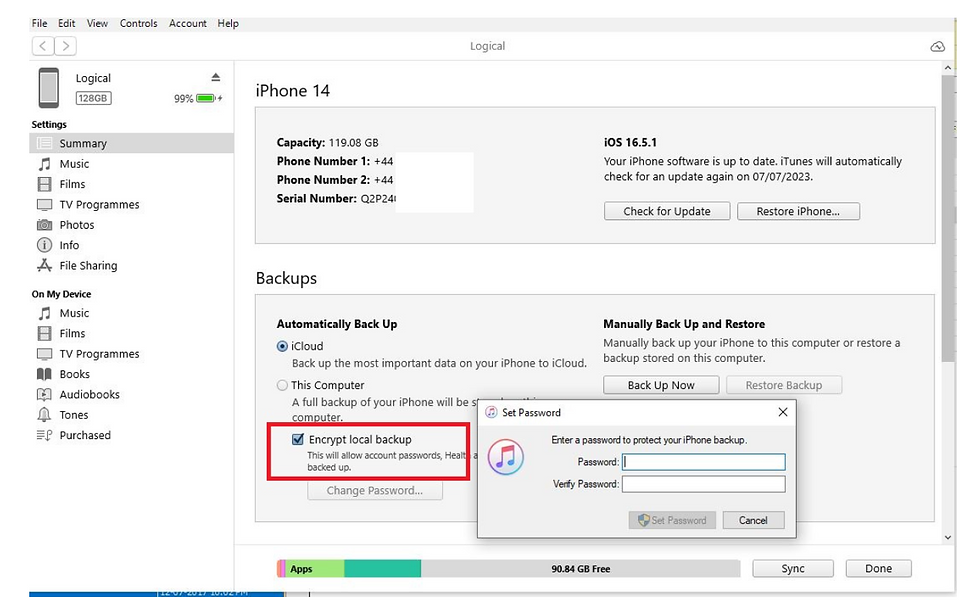Open the View menu

pos(97,23)
